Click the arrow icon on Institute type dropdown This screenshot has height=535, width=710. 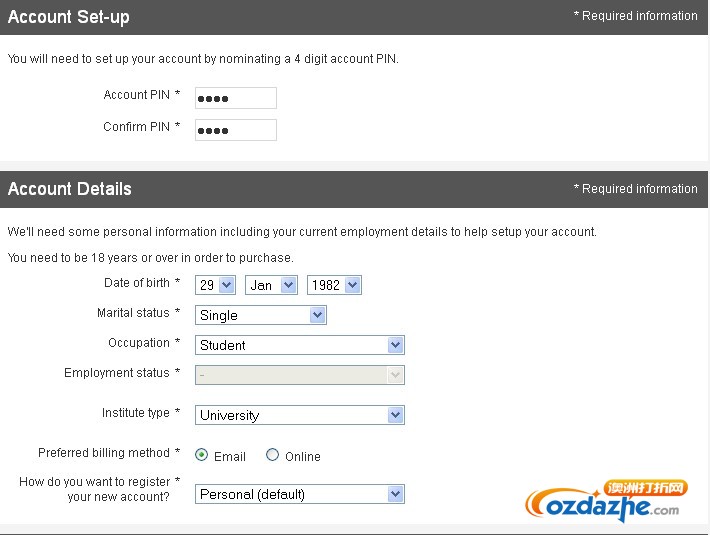click(395, 415)
